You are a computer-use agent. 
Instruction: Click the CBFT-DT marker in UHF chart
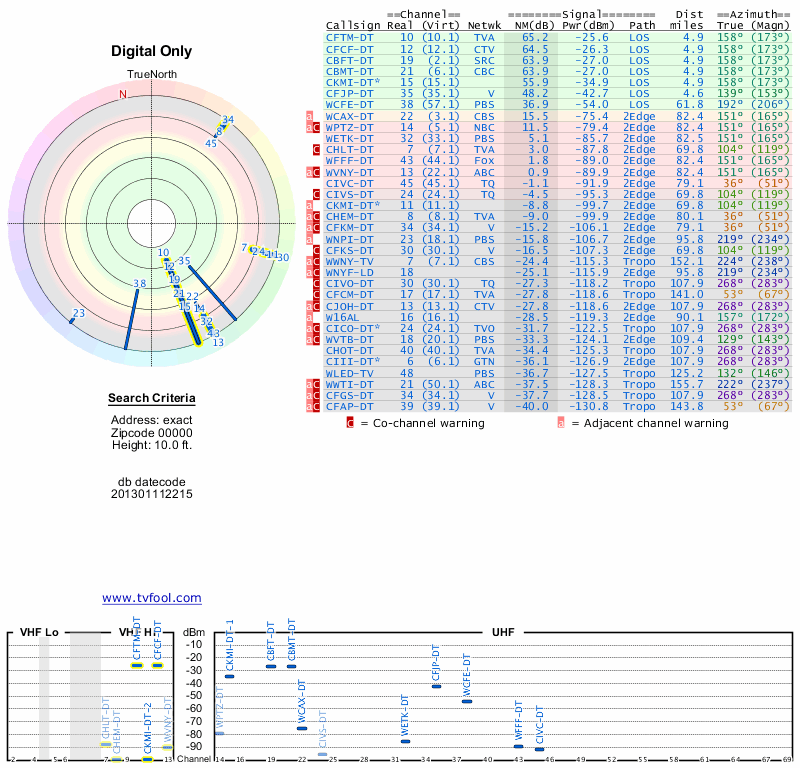coord(271,666)
